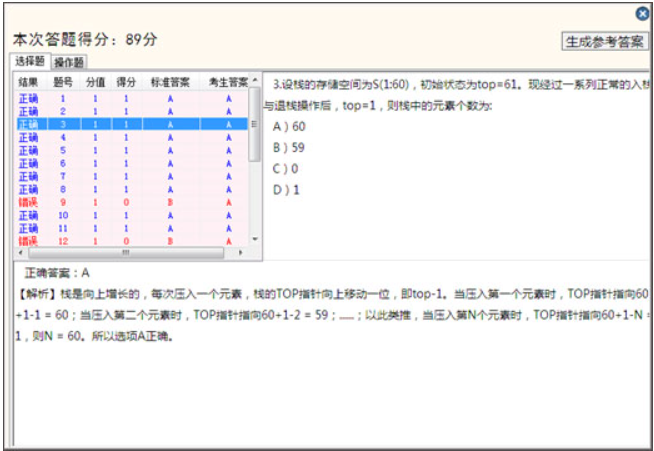Close the score results dialog
Viewport: 654px width, 451px height.
pyautogui.click(x=642, y=14)
